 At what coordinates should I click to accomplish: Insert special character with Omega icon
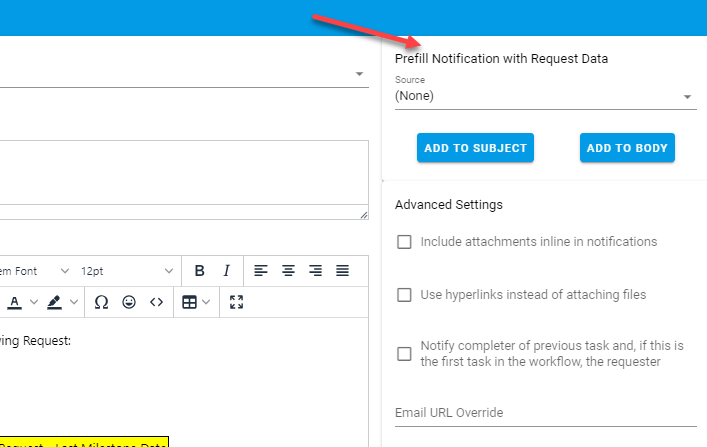[101, 301]
